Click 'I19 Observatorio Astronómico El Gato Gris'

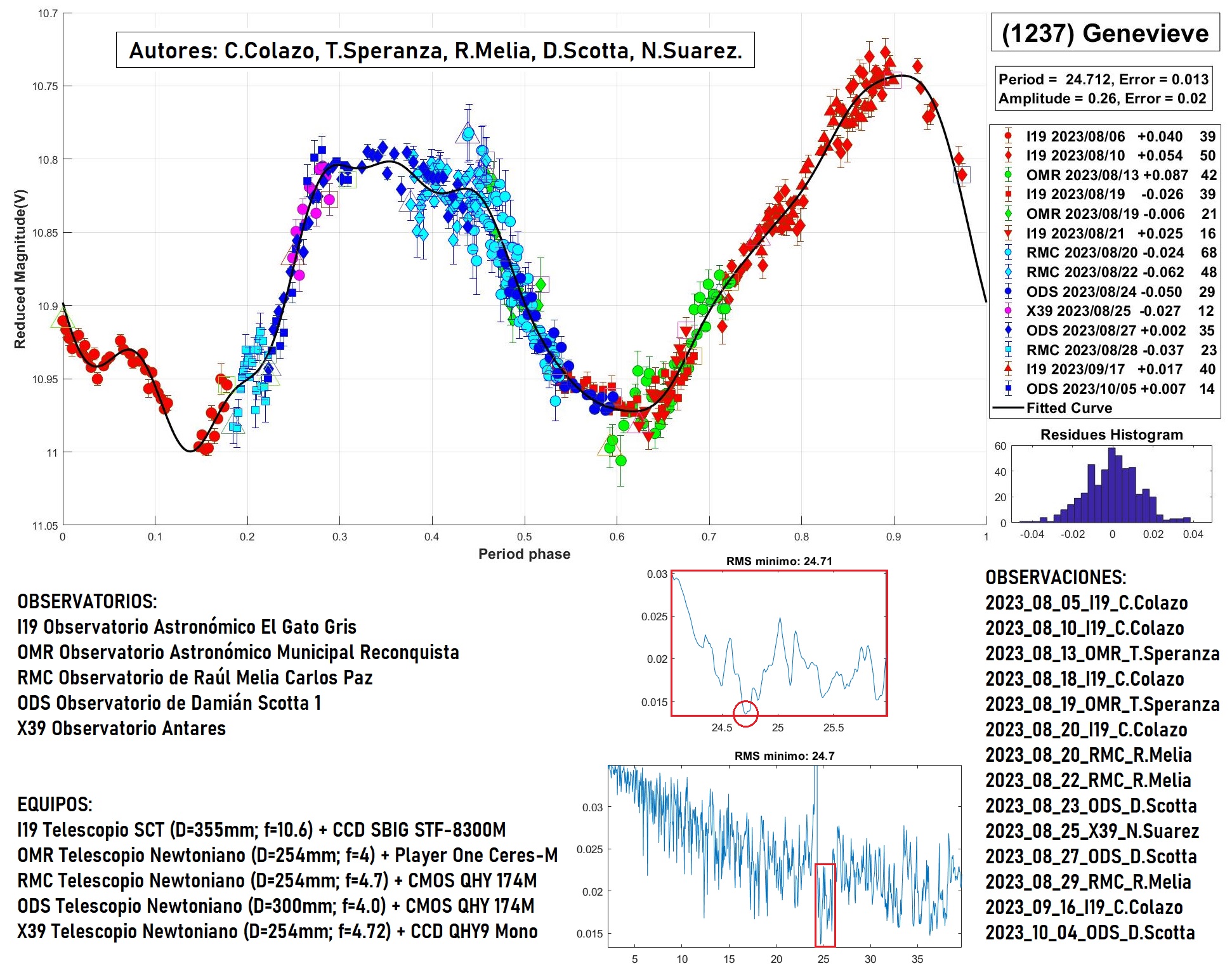coord(187,627)
